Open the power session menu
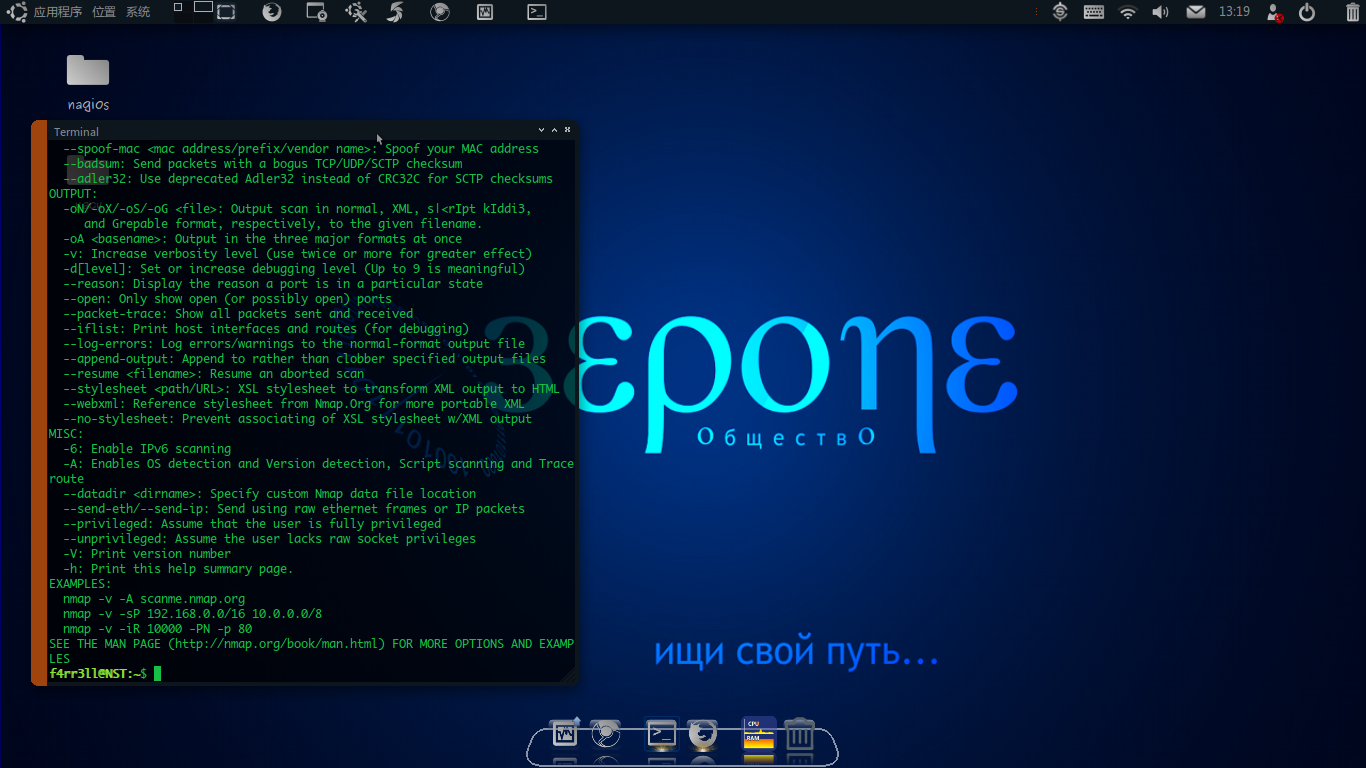 coord(1307,12)
